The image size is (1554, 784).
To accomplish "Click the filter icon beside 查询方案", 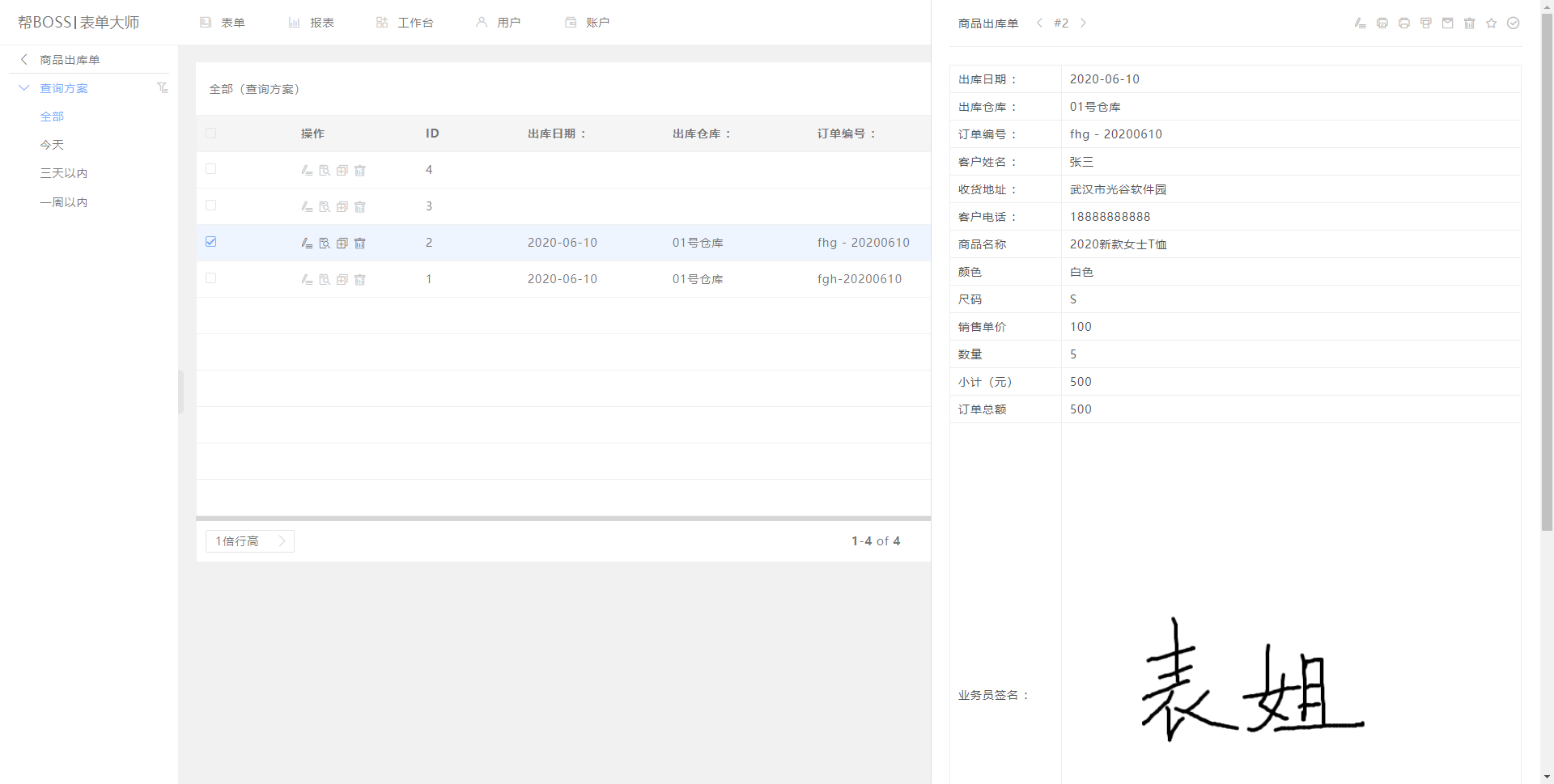I will pyautogui.click(x=163, y=87).
